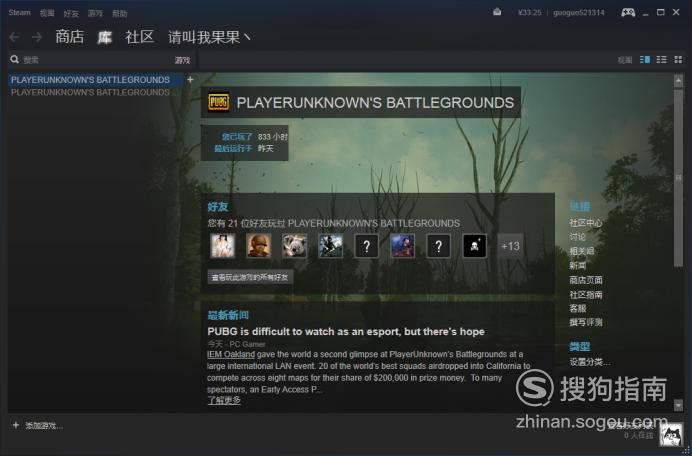Open friend avatar with soldier helmet
692x456 pixels.
pyautogui.click(x=259, y=246)
